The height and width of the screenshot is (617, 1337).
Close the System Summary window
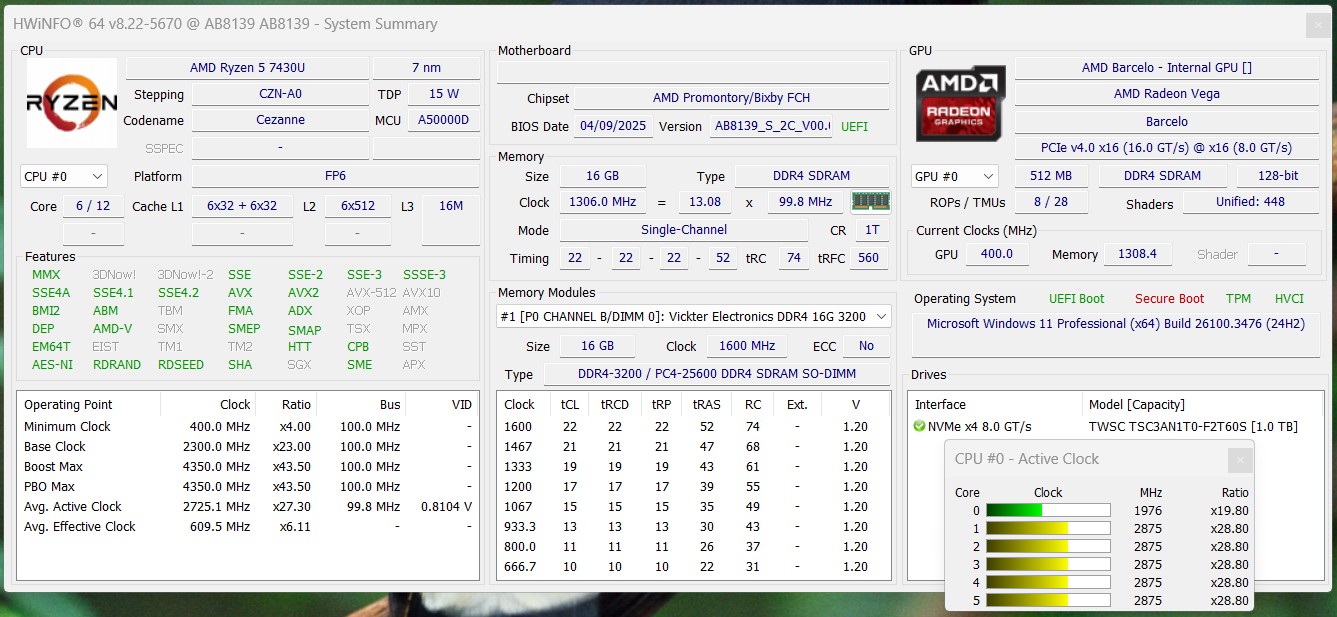coord(1319,25)
